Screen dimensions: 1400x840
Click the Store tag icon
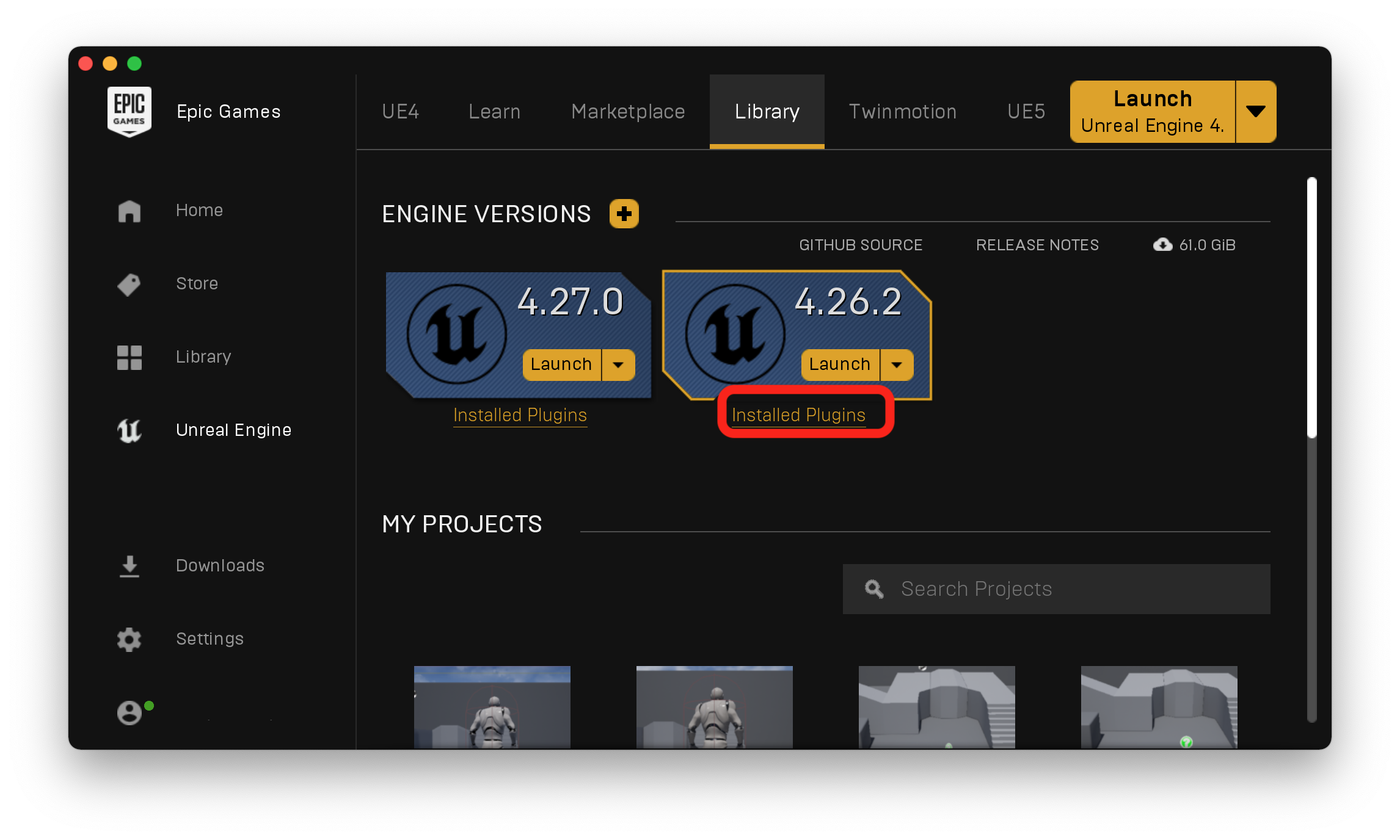click(x=129, y=284)
